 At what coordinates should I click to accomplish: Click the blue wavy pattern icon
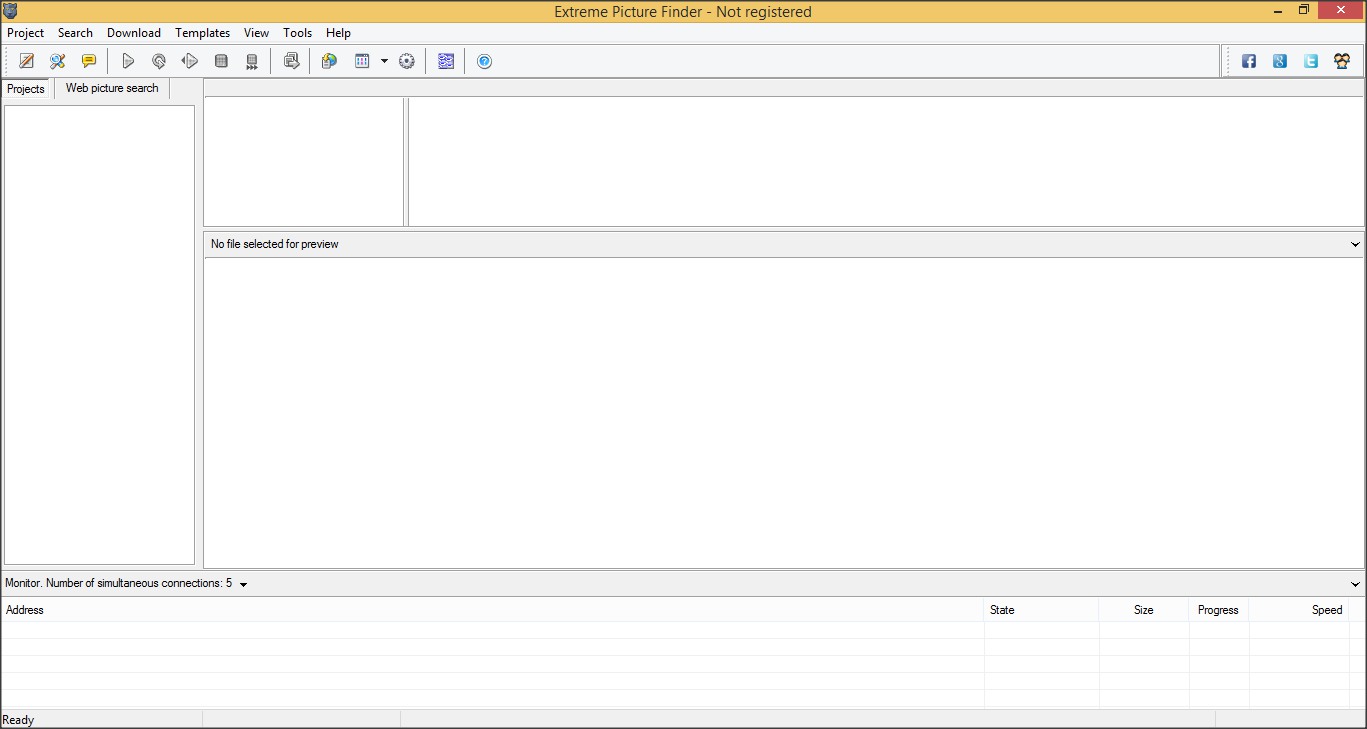pyautogui.click(x=446, y=61)
